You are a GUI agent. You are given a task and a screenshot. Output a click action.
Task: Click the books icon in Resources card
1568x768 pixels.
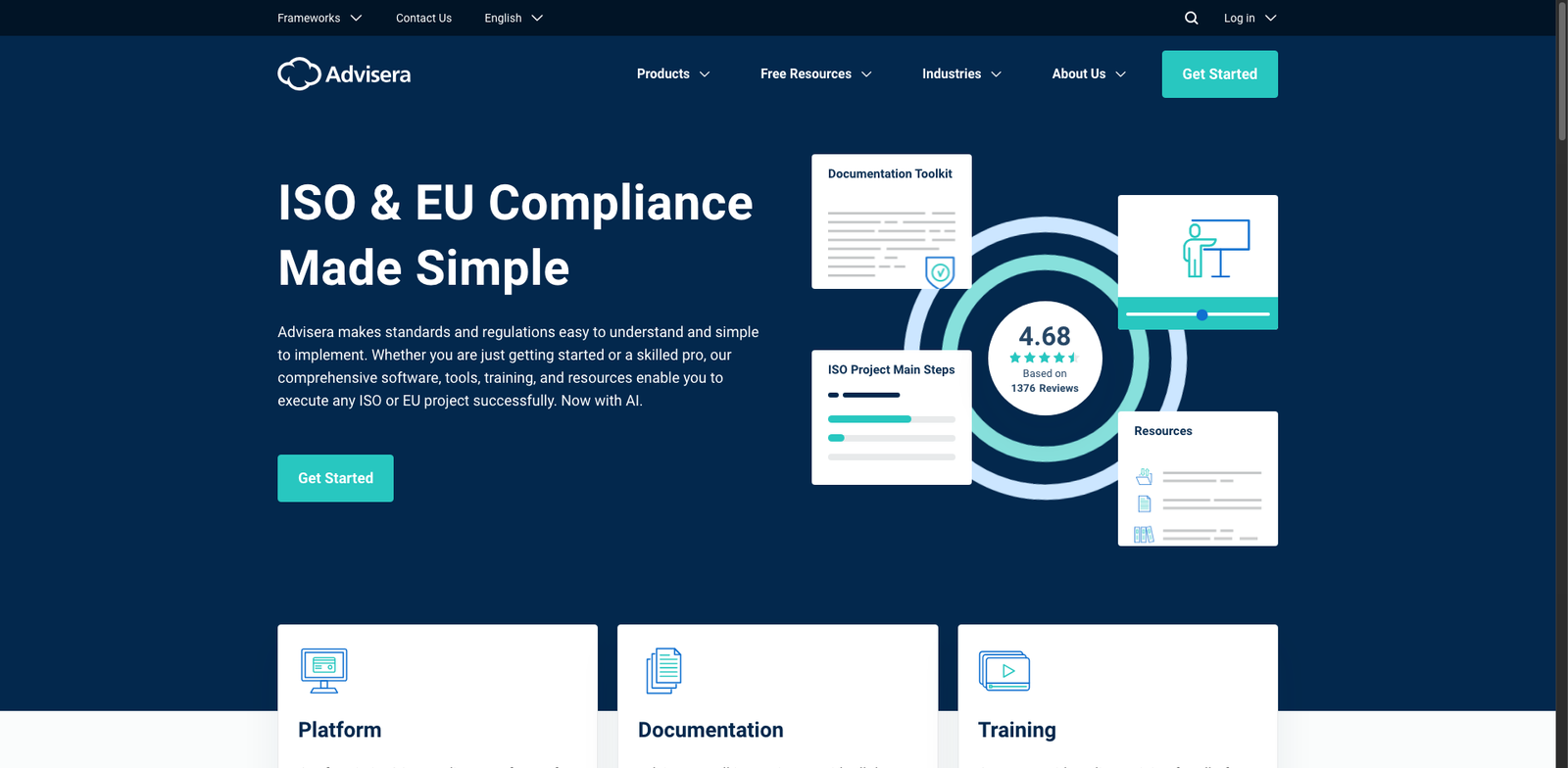(x=1144, y=534)
